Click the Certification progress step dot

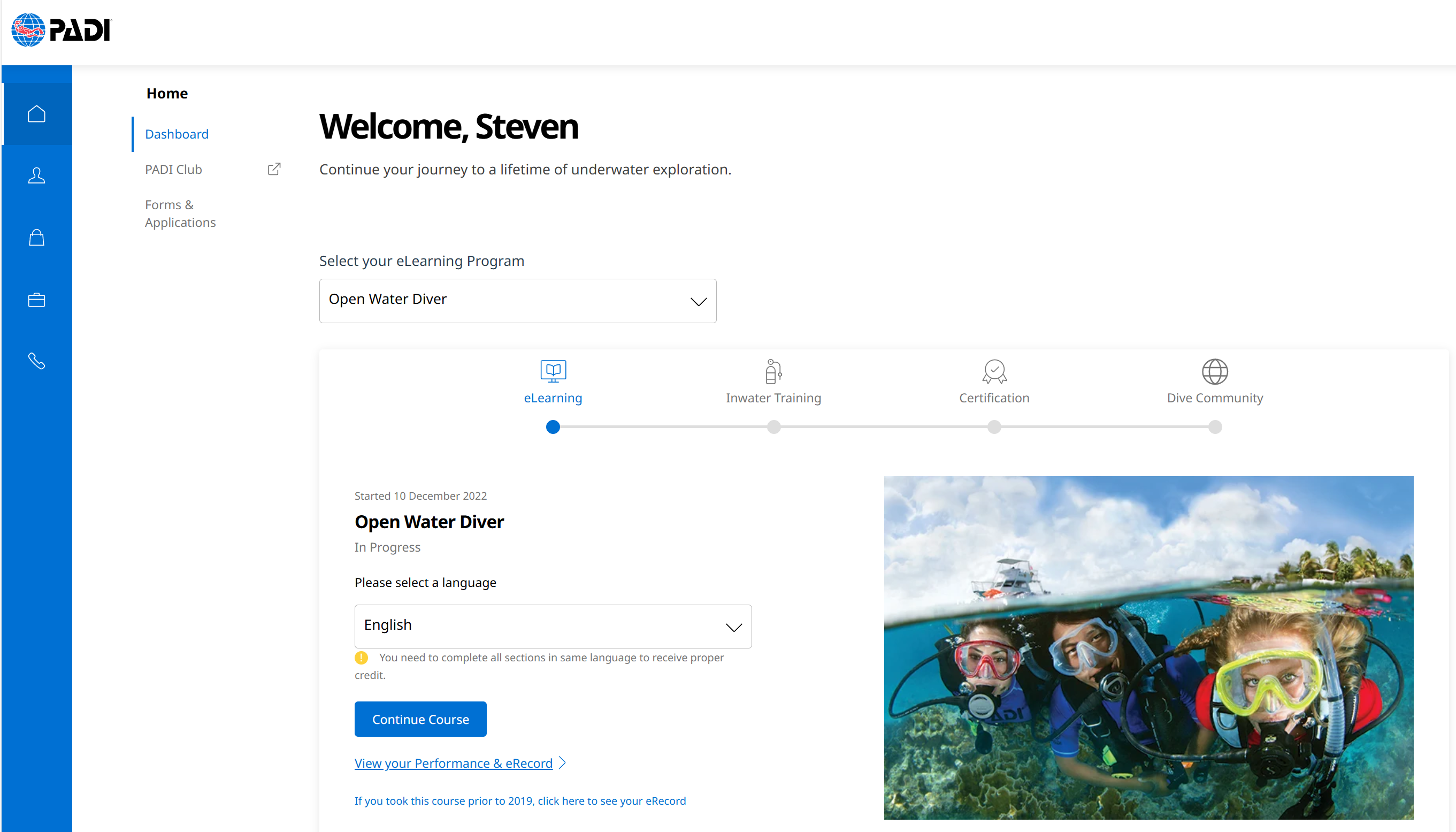click(994, 427)
